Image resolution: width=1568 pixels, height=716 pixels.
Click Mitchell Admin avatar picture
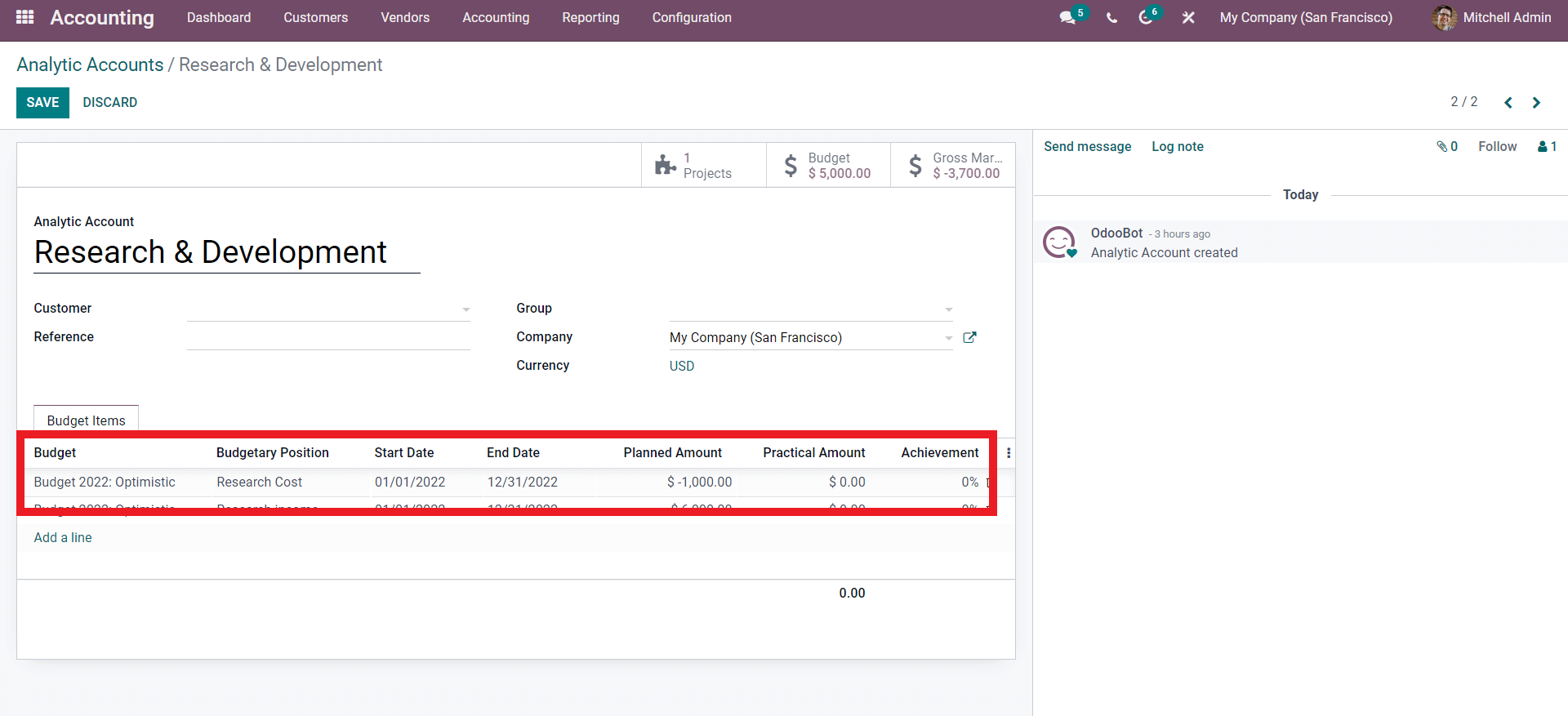(x=1444, y=18)
